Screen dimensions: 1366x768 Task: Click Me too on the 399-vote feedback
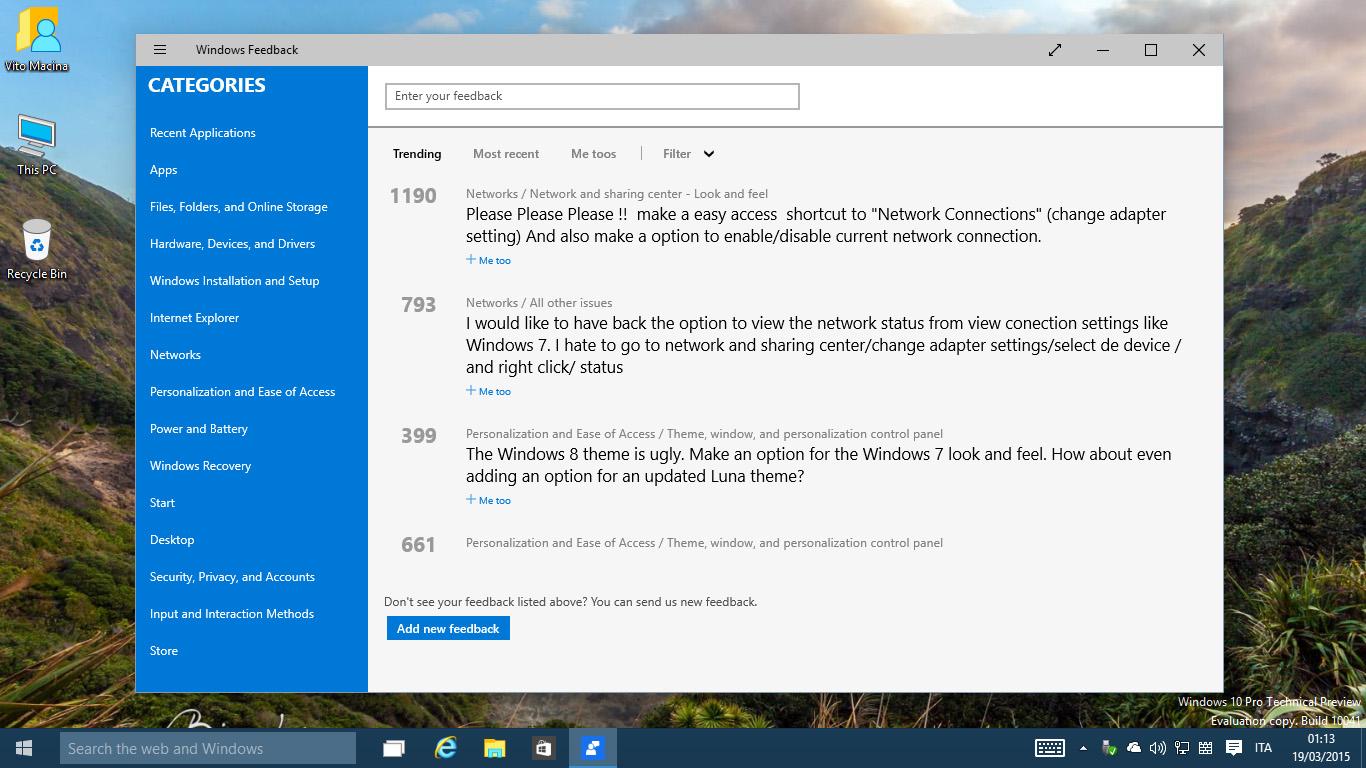[x=489, y=500]
